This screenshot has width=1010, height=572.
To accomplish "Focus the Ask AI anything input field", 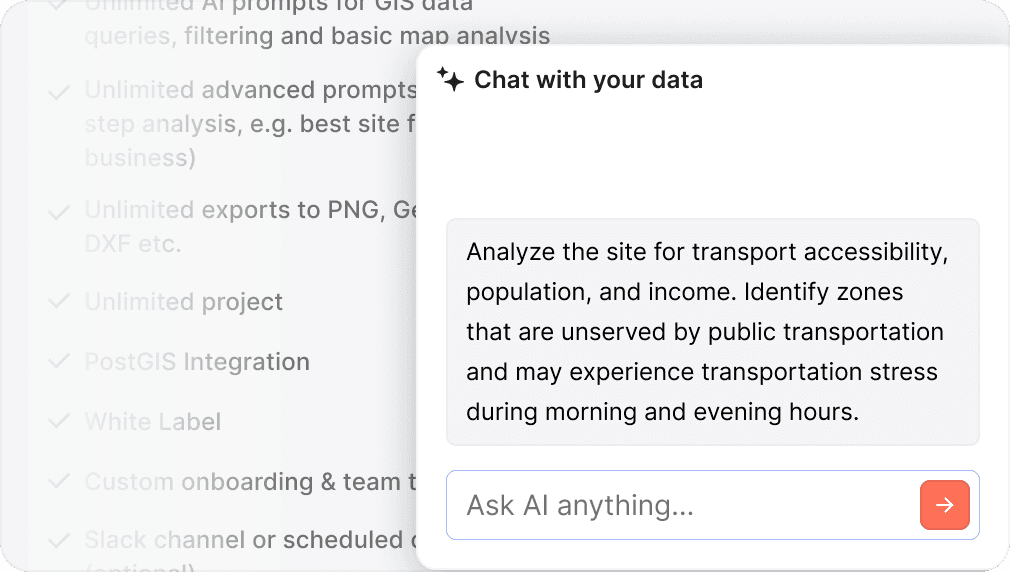I will 680,505.
